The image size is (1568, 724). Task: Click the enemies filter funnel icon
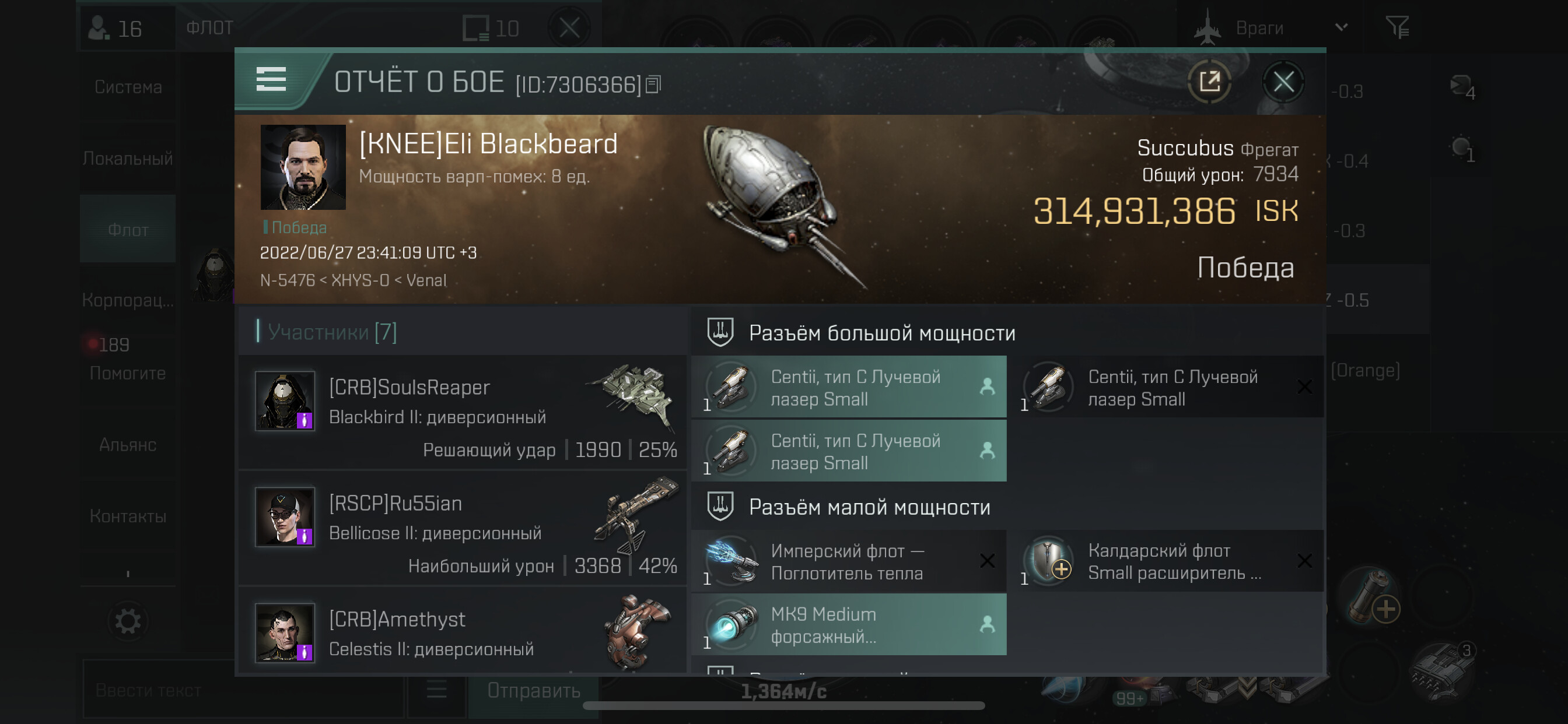(1397, 27)
